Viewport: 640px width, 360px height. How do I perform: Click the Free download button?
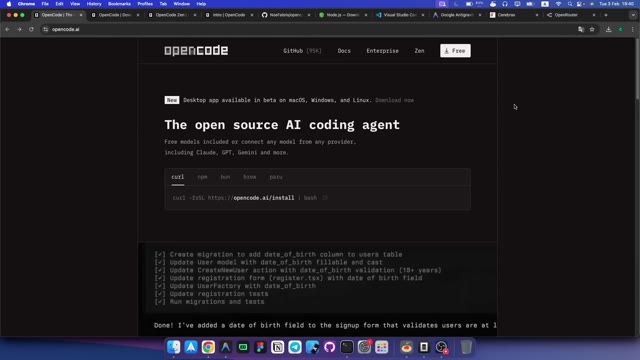tap(455, 51)
